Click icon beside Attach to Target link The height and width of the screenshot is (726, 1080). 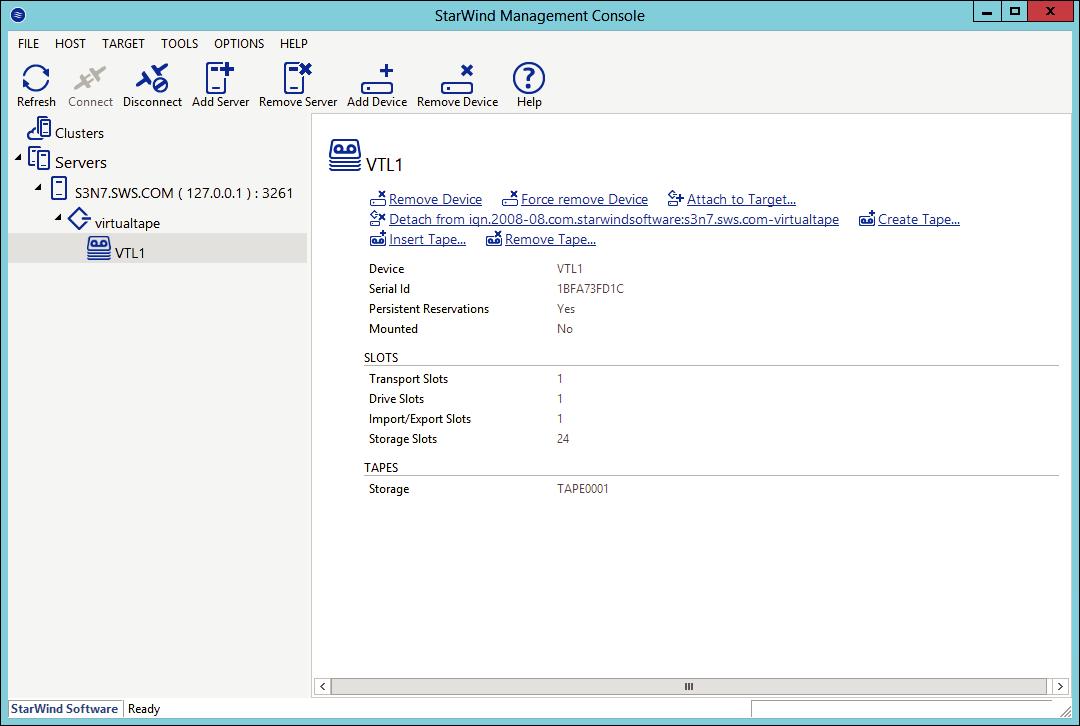point(676,199)
